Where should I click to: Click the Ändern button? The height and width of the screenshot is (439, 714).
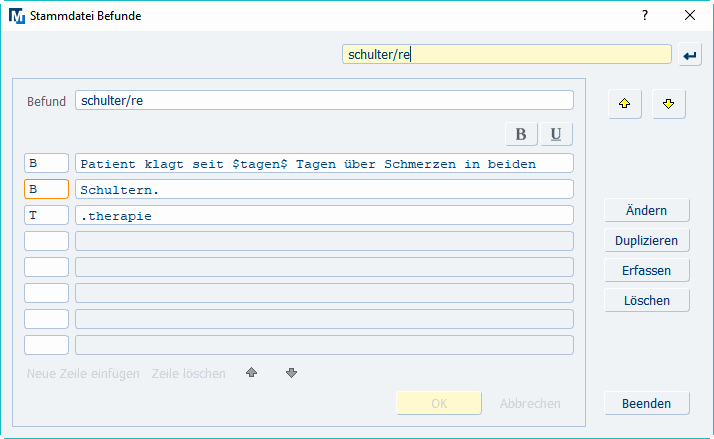point(647,210)
